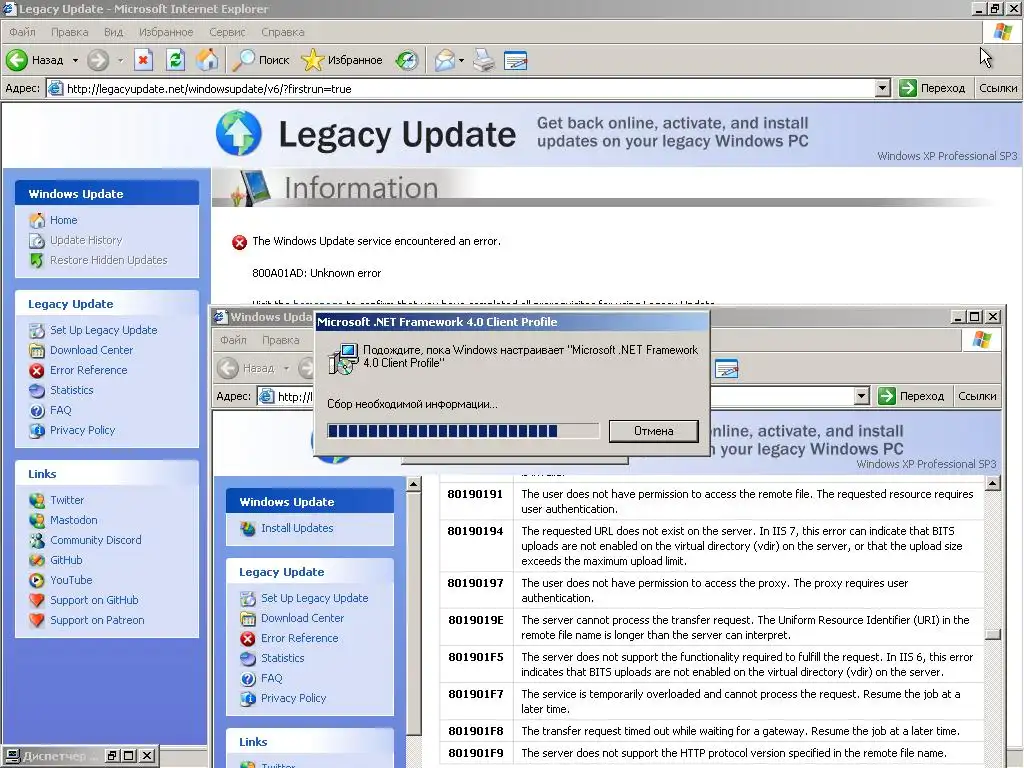Click Mastodon link icon in main sidebar
The image size is (1024, 768).
pos(37,520)
